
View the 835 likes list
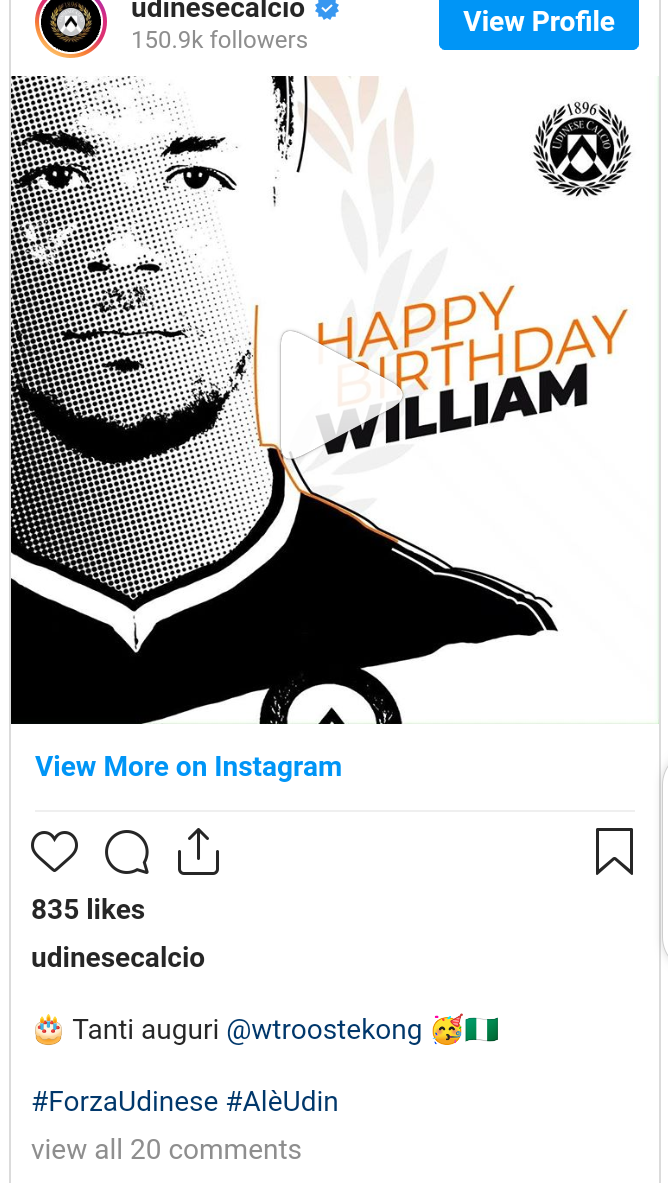click(x=88, y=910)
